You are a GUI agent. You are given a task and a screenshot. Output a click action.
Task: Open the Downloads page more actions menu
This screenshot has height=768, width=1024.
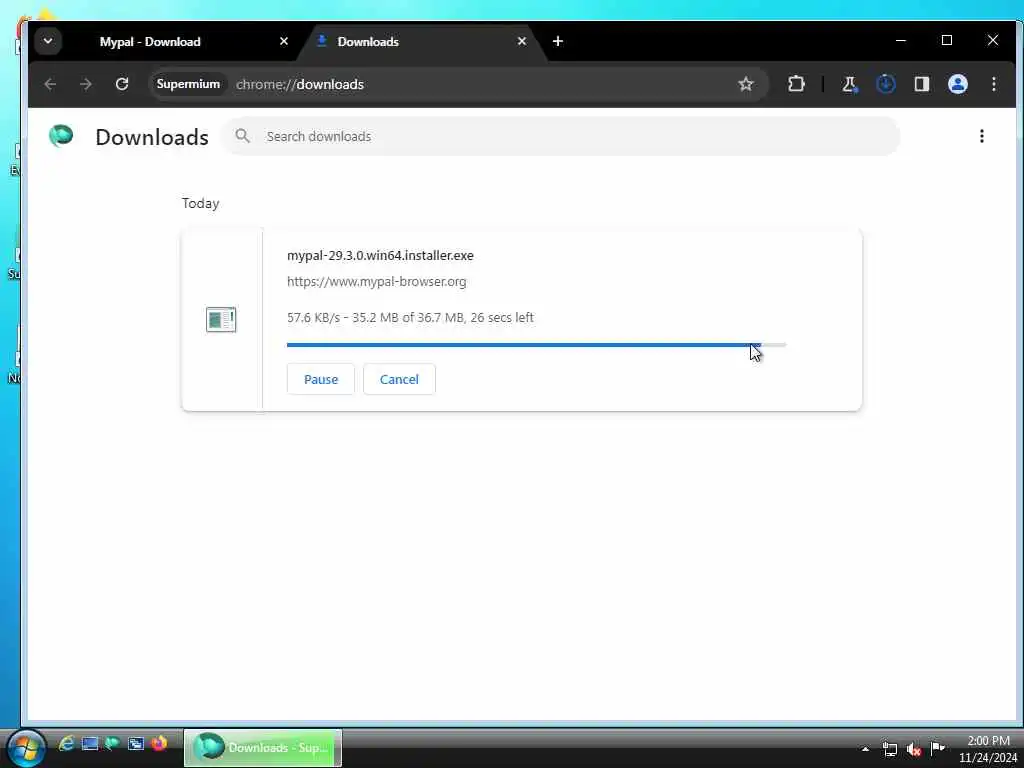982,136
